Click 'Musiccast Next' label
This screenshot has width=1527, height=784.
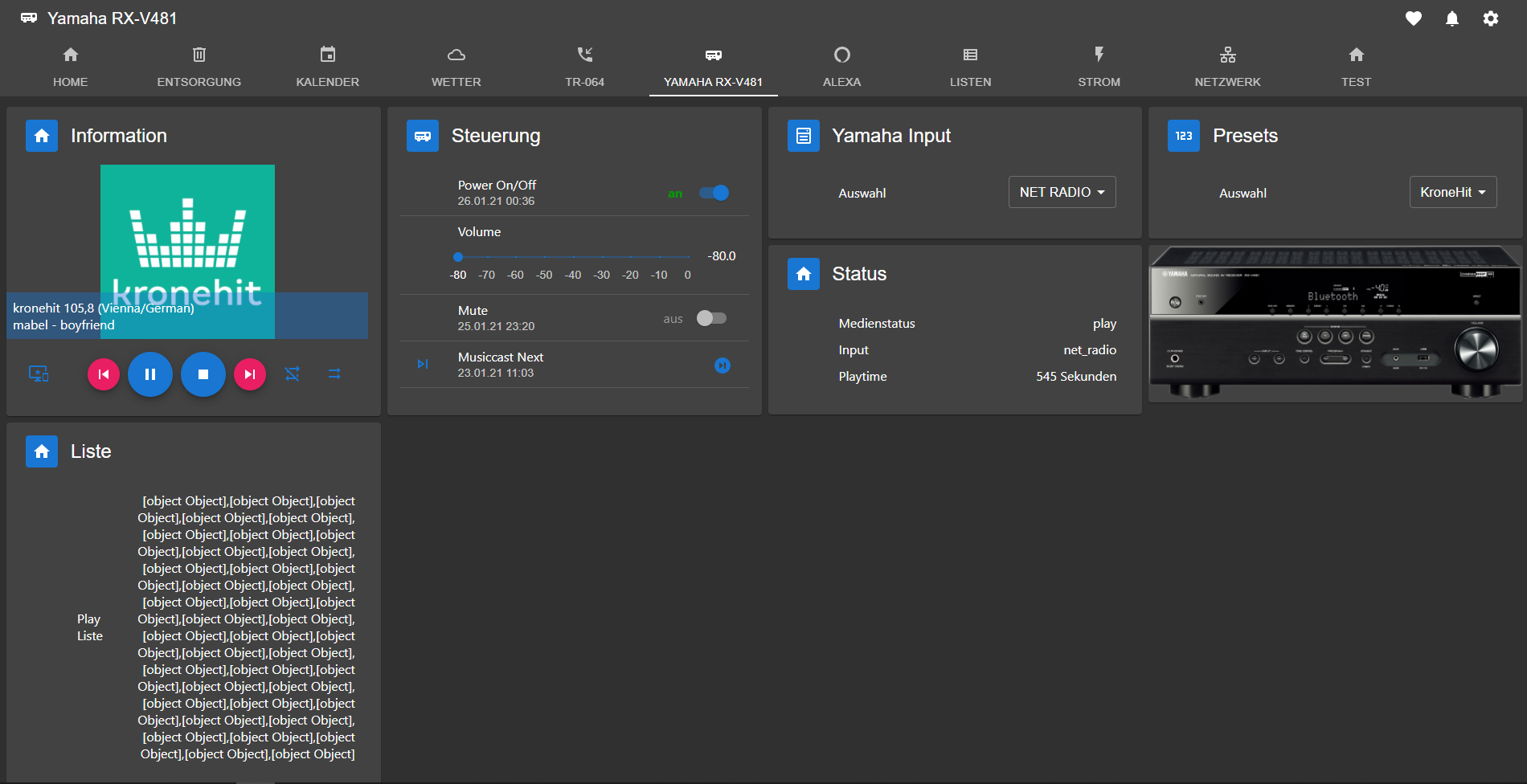501,357
